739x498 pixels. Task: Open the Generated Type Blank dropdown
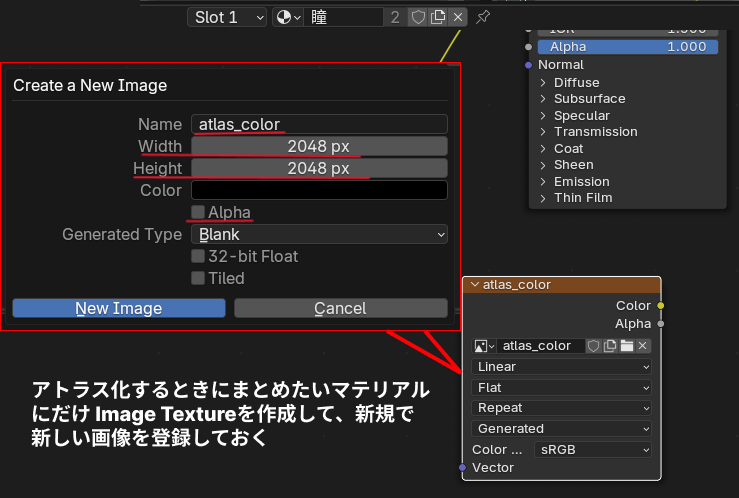(x=319, y=234)
